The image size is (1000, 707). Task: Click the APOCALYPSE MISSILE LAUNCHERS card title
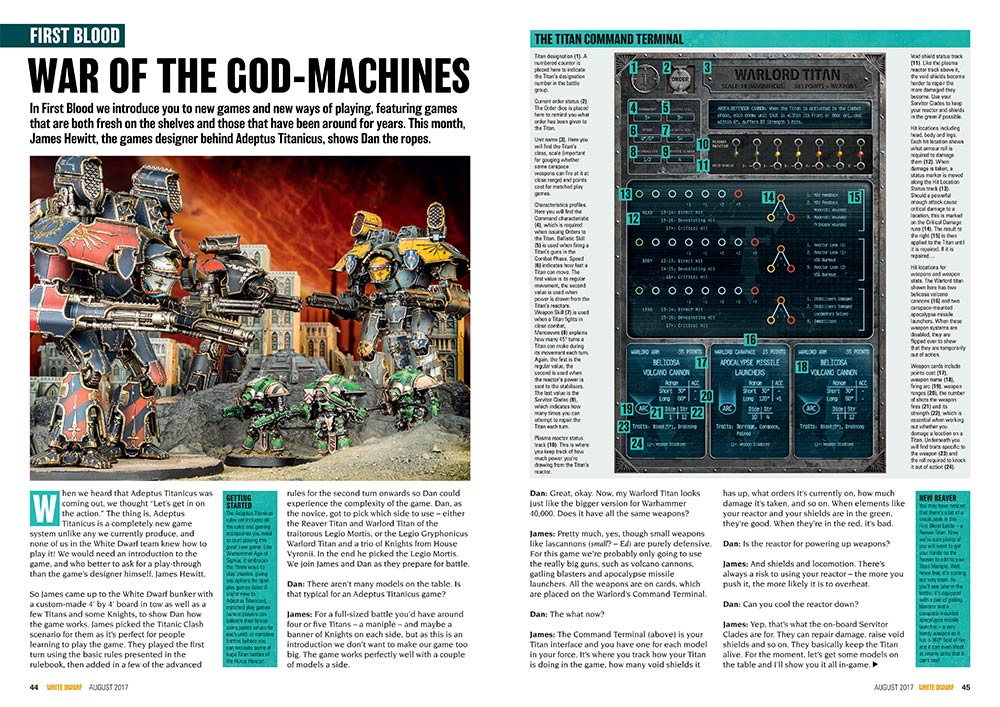point(749,367)
